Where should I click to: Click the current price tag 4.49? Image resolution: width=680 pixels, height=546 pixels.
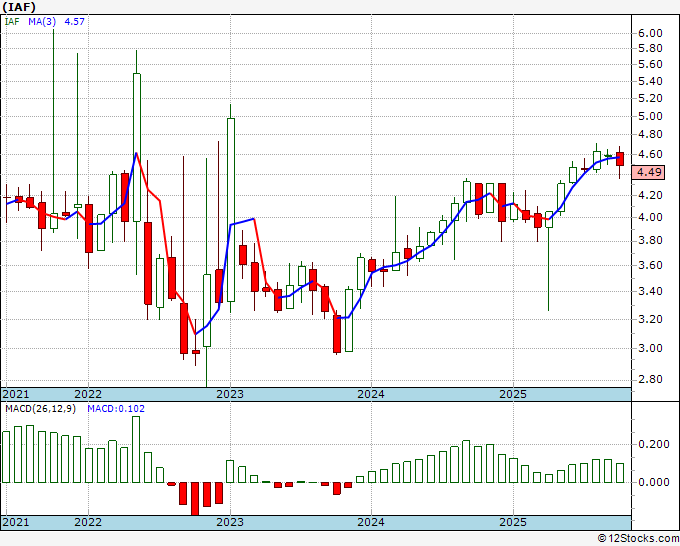[x=649, y=172]
